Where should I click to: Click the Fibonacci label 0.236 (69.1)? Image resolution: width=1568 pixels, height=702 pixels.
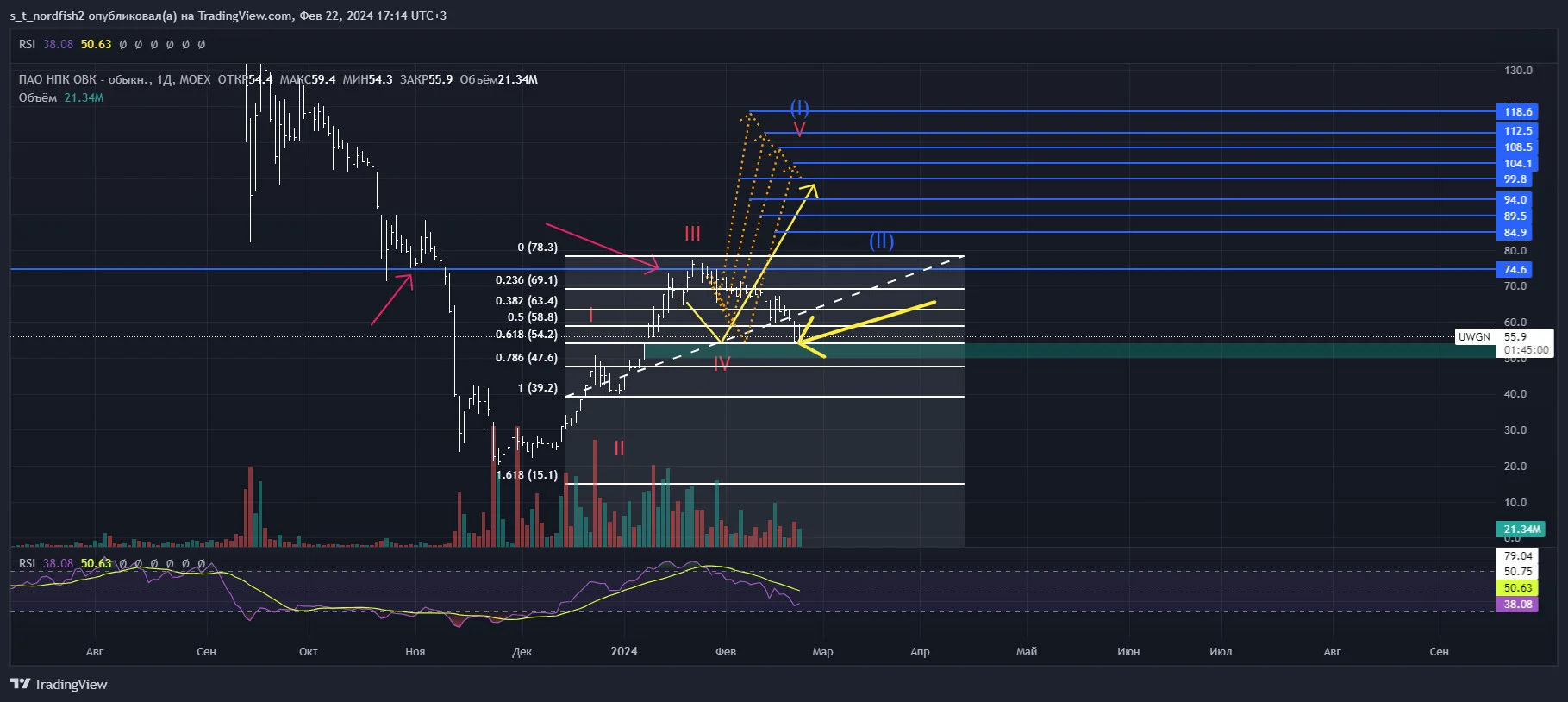tap(527, 280)
